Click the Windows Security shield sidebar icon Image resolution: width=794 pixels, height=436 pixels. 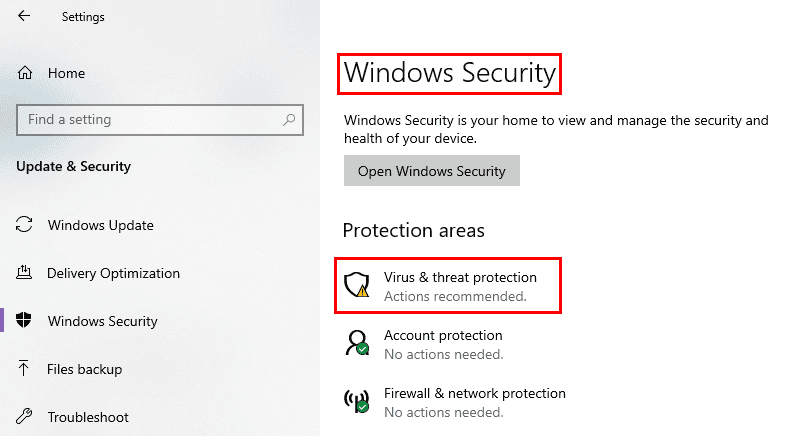[x=24, y=320]
